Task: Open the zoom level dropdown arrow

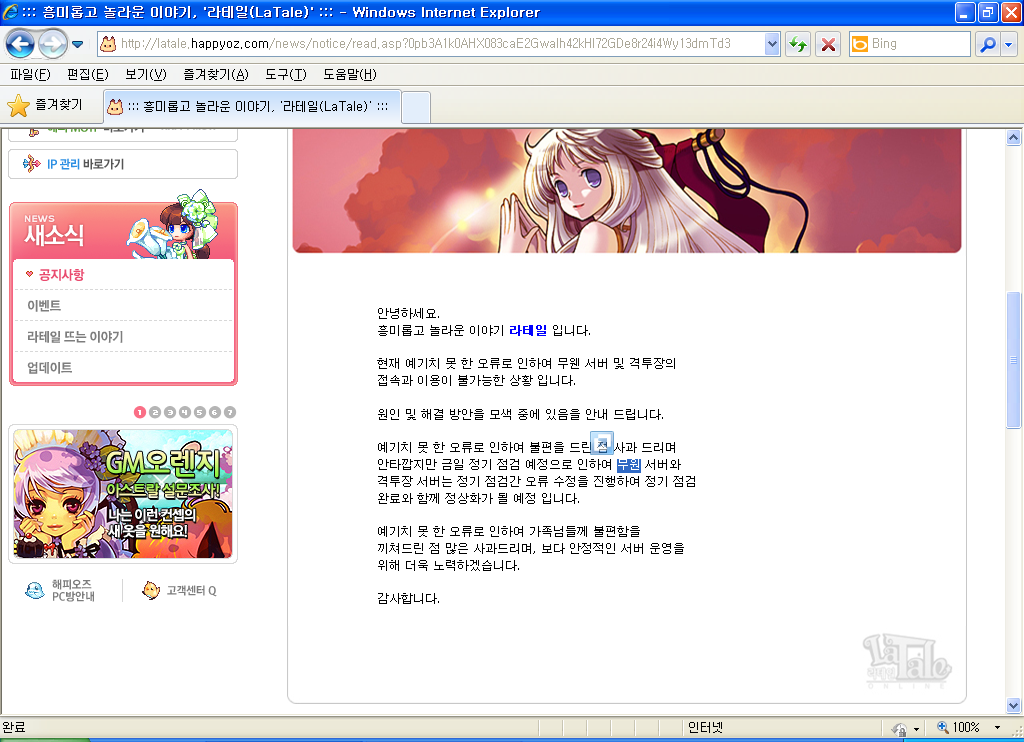Action: [997, 728]
